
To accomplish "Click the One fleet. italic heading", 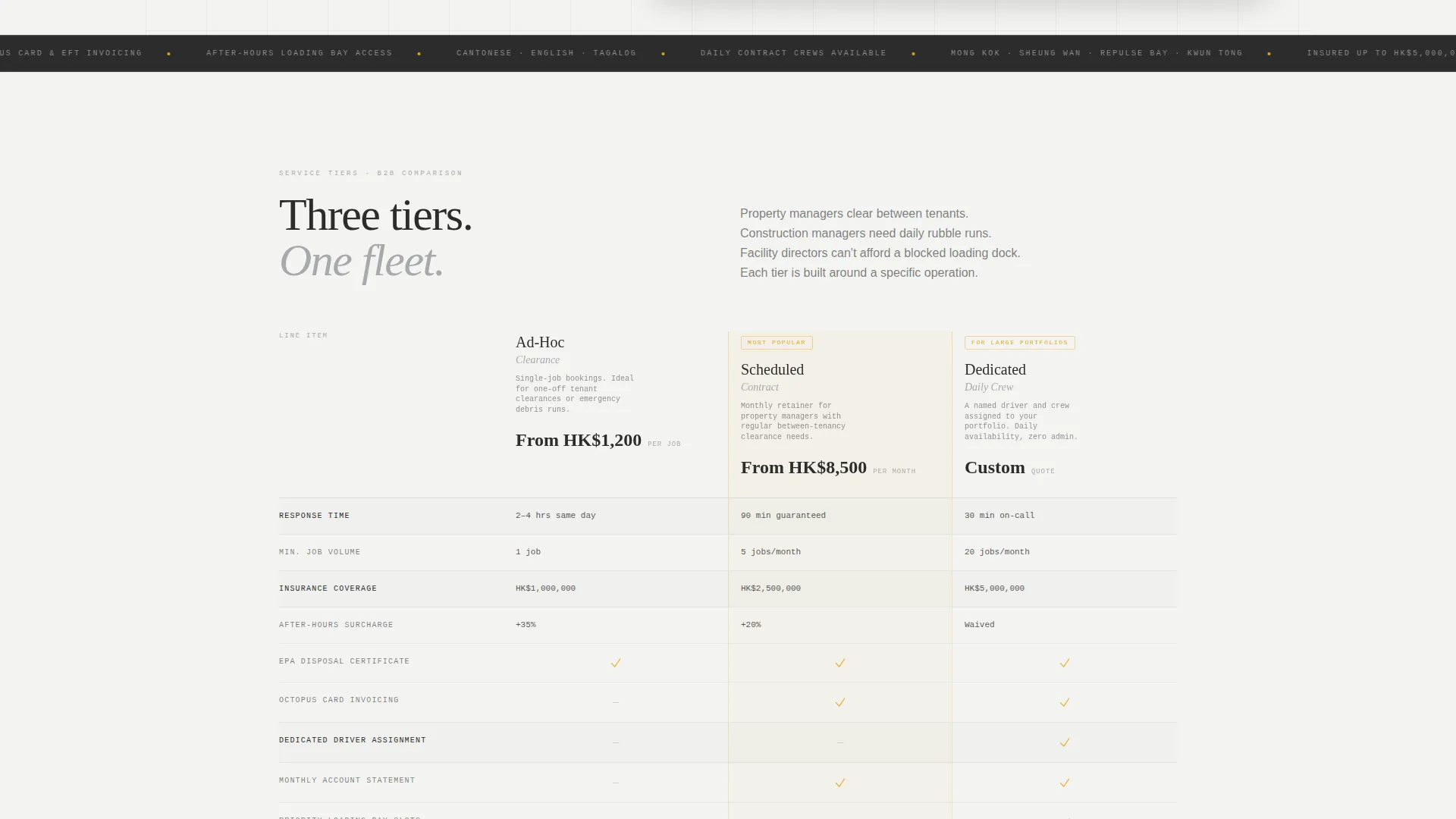I will coord(362,262).
